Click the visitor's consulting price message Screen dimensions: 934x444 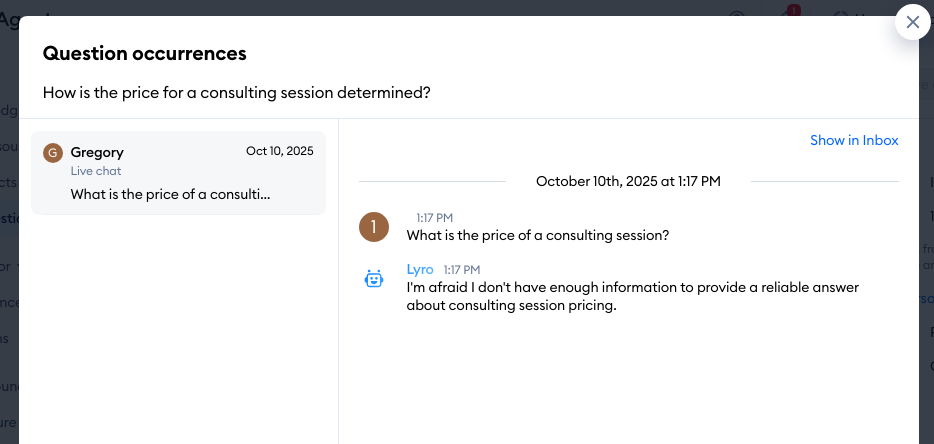click(x=537, y=236)
